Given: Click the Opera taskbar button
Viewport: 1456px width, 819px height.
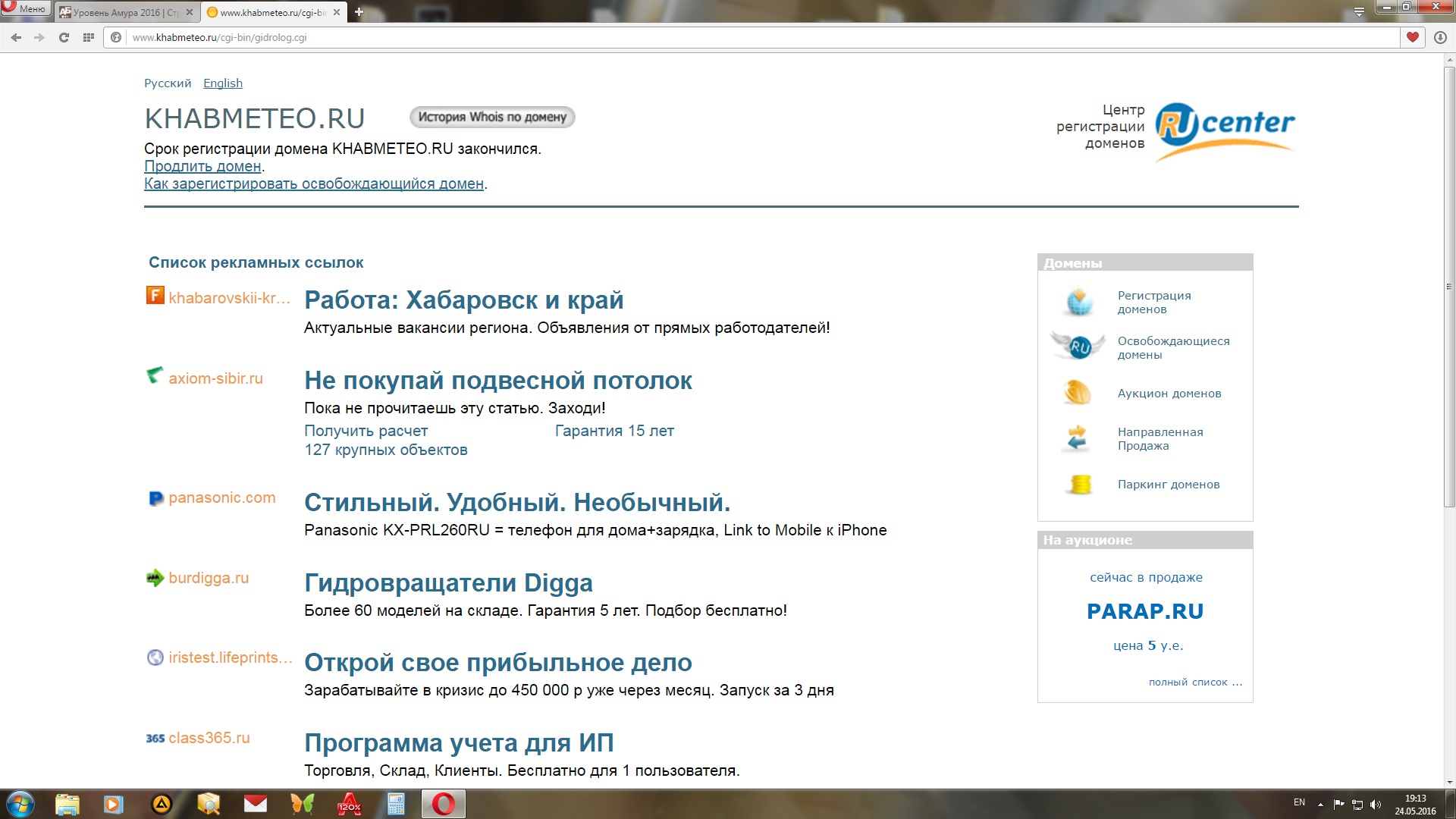Looking at the screenshot, I should pos(444,804).
